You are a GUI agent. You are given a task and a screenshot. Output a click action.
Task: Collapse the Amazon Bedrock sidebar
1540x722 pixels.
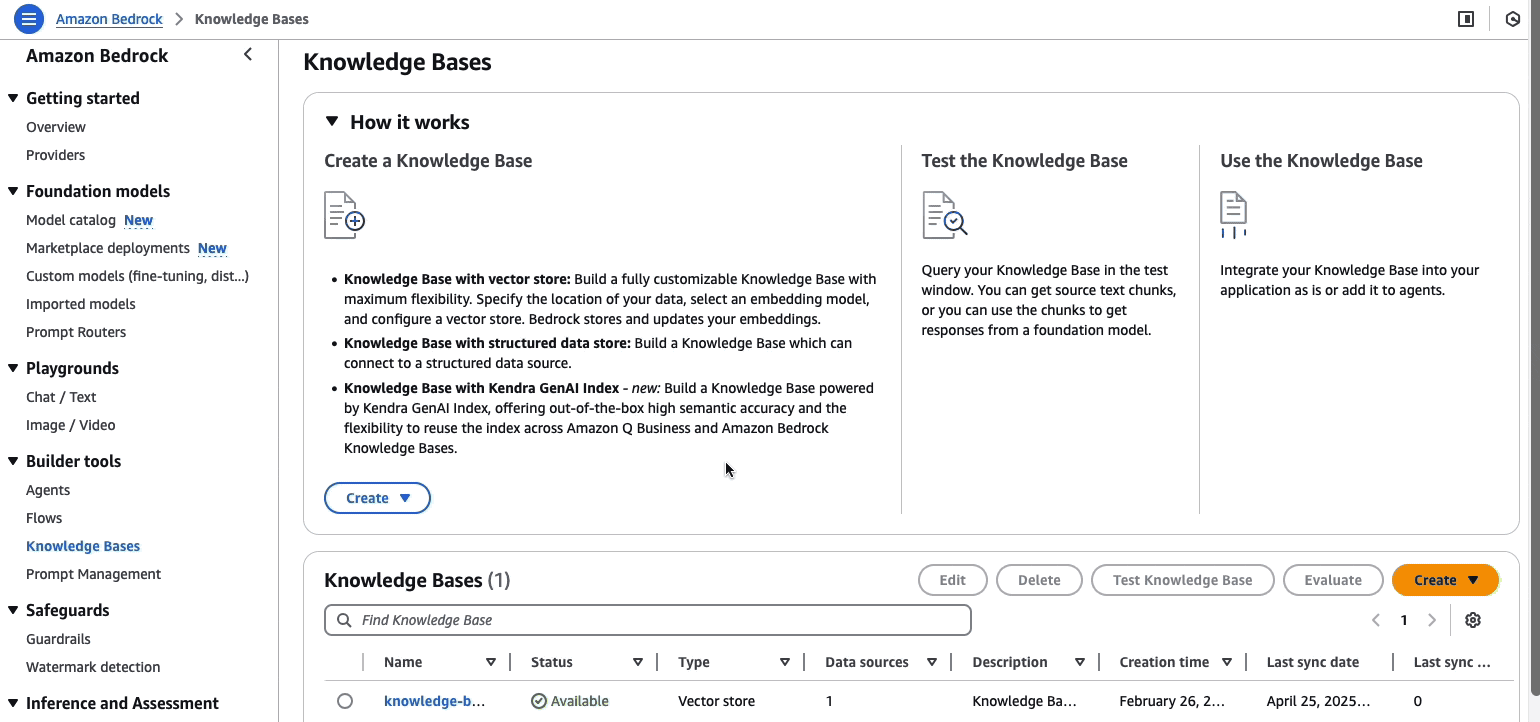[x=247, y=55]
